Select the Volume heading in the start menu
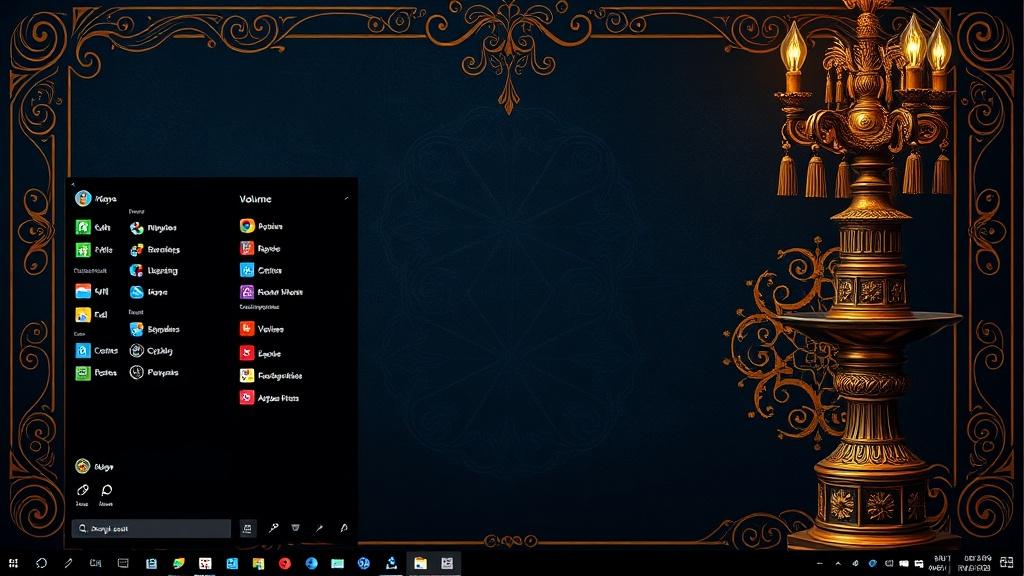The height and width of the screenshot is (576, 1024). pyautogui.click(x=255, y=199)
